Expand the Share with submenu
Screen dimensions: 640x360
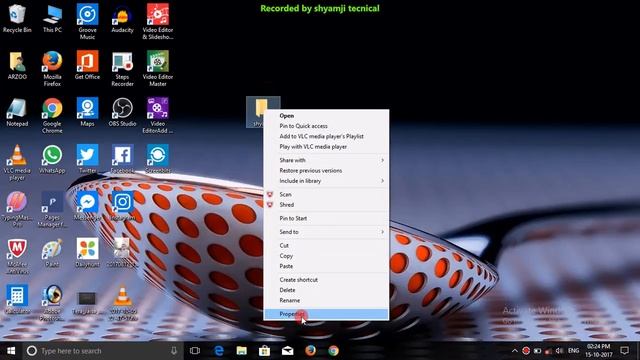(326, 160)
